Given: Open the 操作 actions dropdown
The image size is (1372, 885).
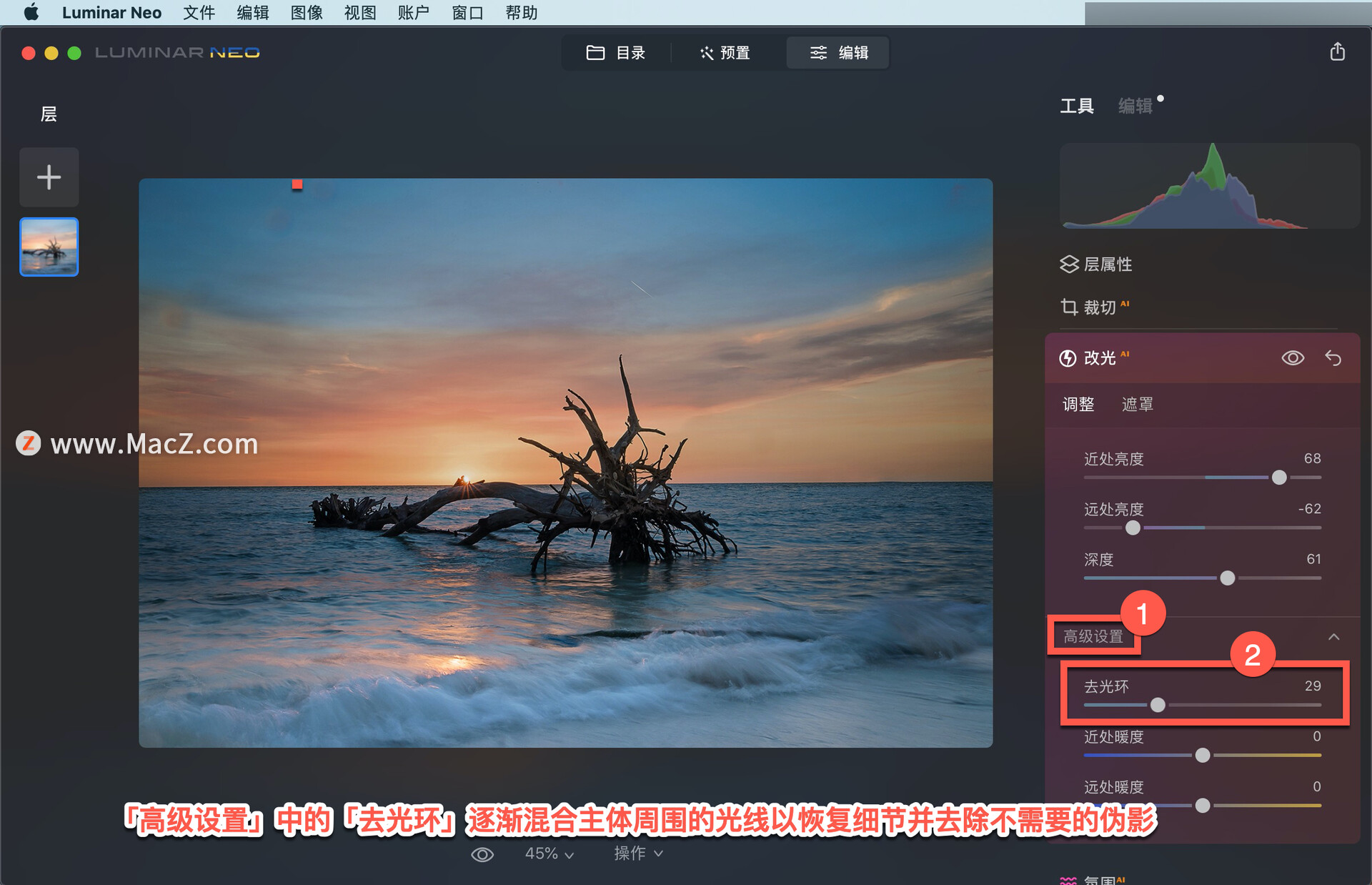Looking at the screenshot, I should 638,854.
